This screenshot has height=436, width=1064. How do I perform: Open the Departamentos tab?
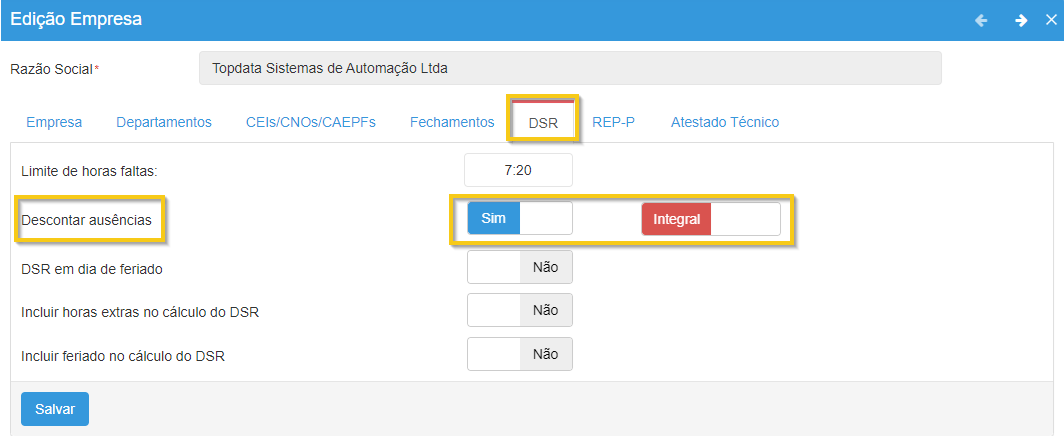point(164,122)
